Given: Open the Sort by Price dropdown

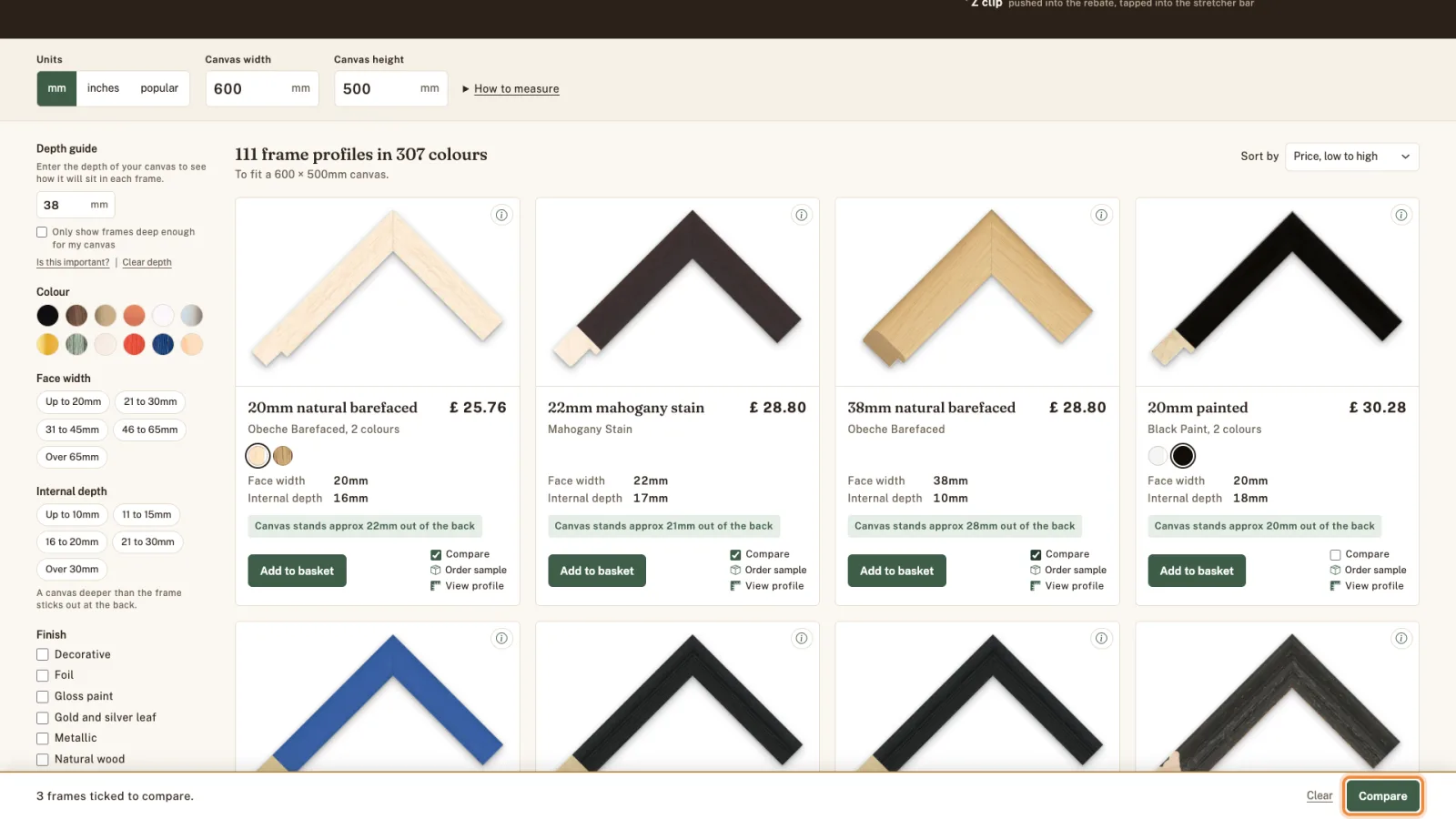Looking at the screenshot, I should (x=1351, y=157).
